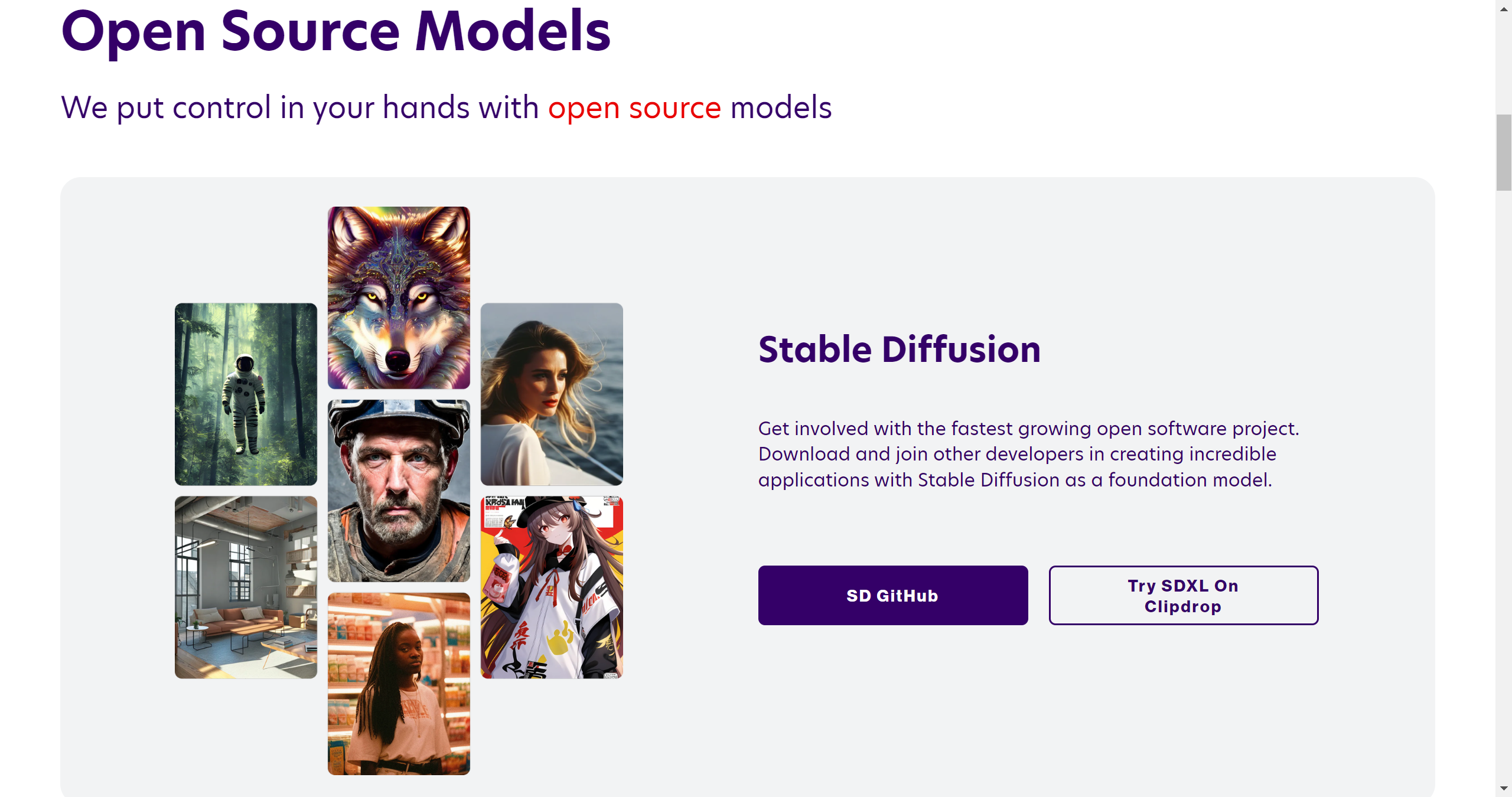The image size is (1512, 797).
Task: Click the vertical scrollbar thumb
Action: [1504, 152]
